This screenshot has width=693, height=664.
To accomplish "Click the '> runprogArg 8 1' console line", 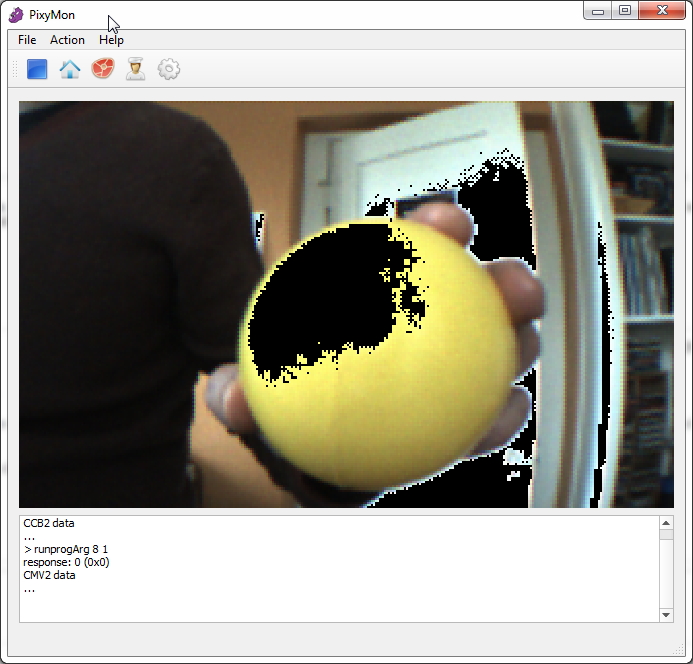I will point(66,549).
